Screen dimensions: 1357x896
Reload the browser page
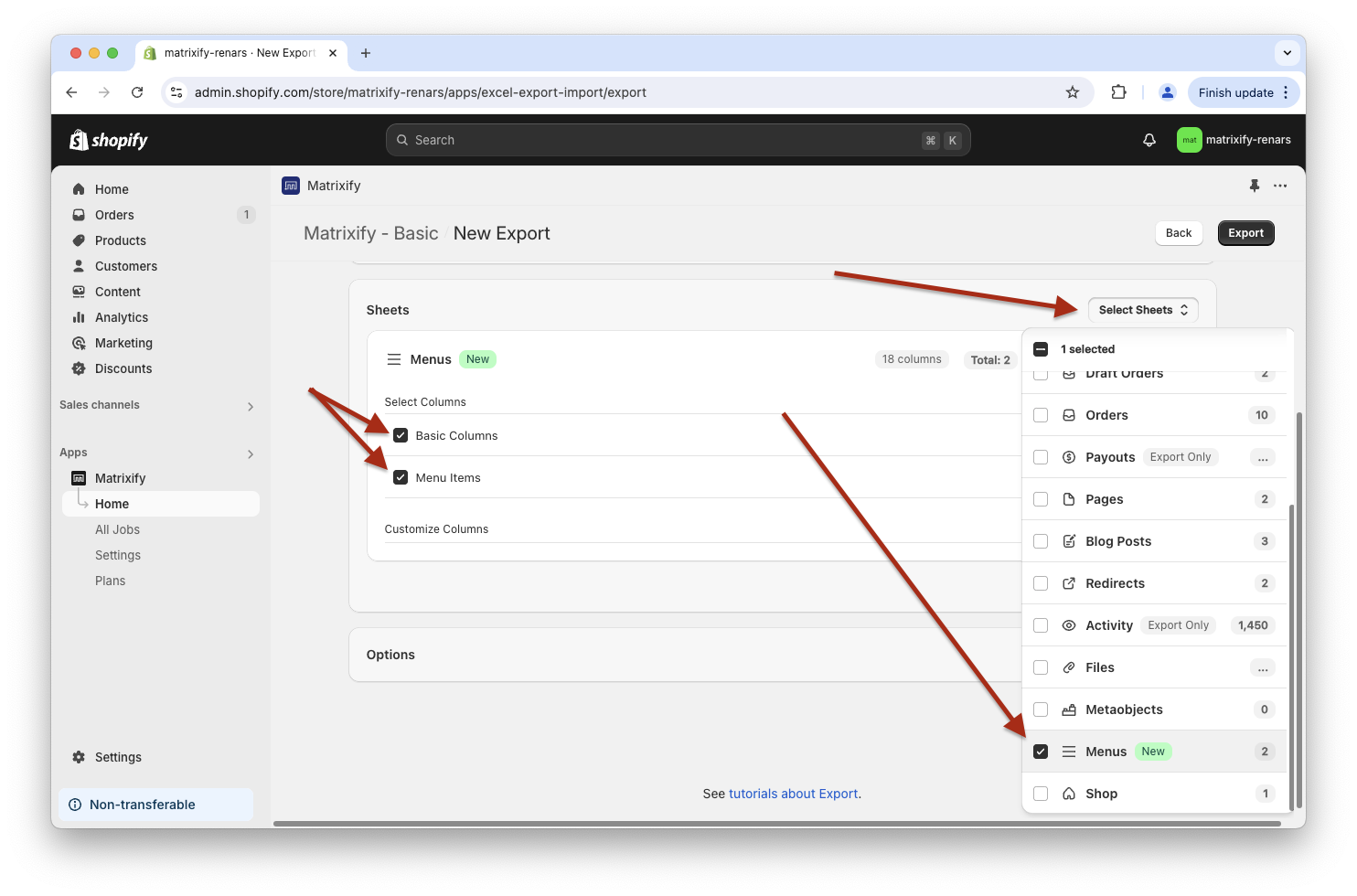(x=137, y=92)
